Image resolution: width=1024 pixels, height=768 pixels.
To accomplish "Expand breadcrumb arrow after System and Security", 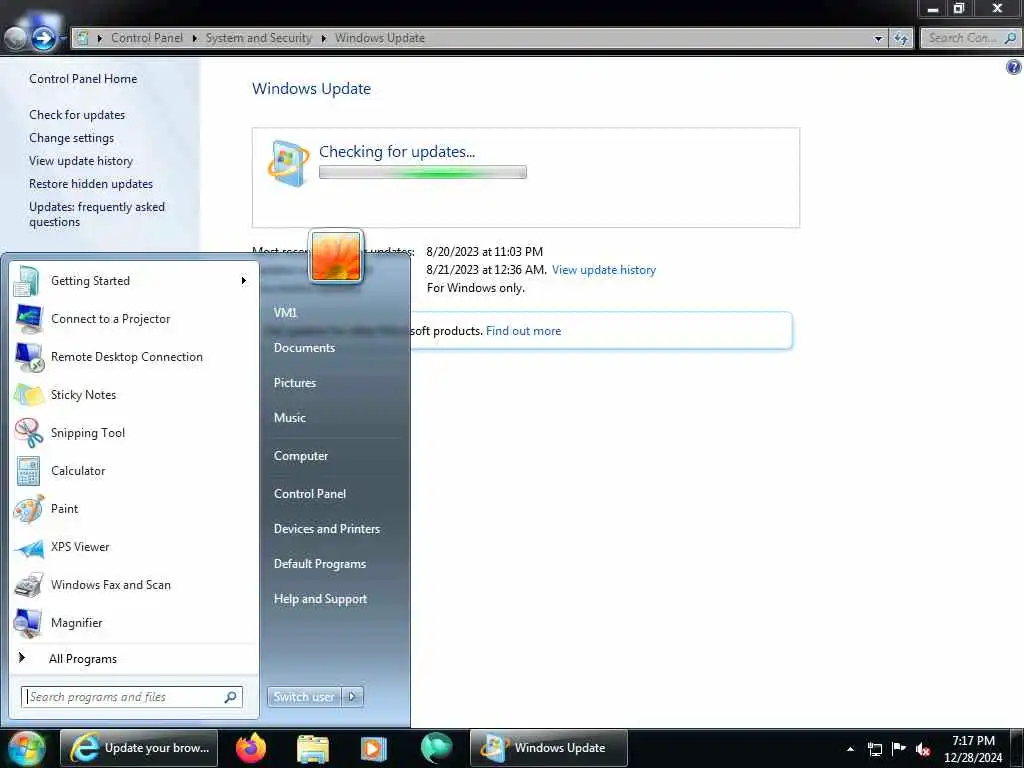I will [x=323, y=38].
